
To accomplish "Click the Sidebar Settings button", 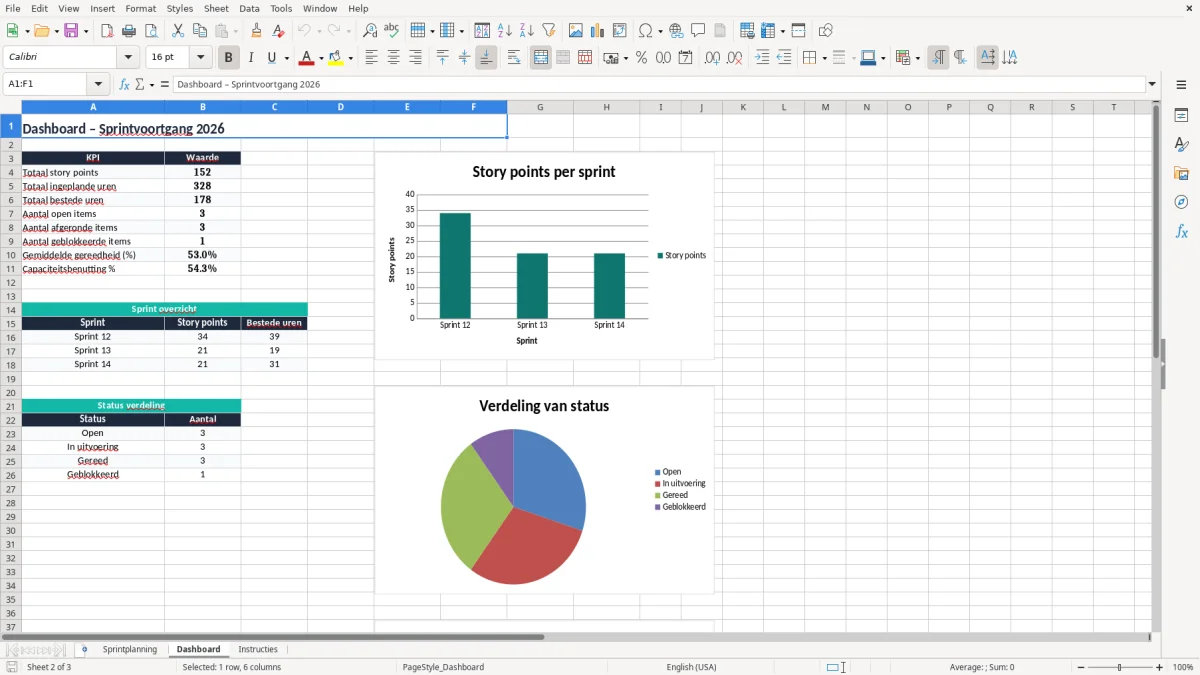I will 1181,86.
